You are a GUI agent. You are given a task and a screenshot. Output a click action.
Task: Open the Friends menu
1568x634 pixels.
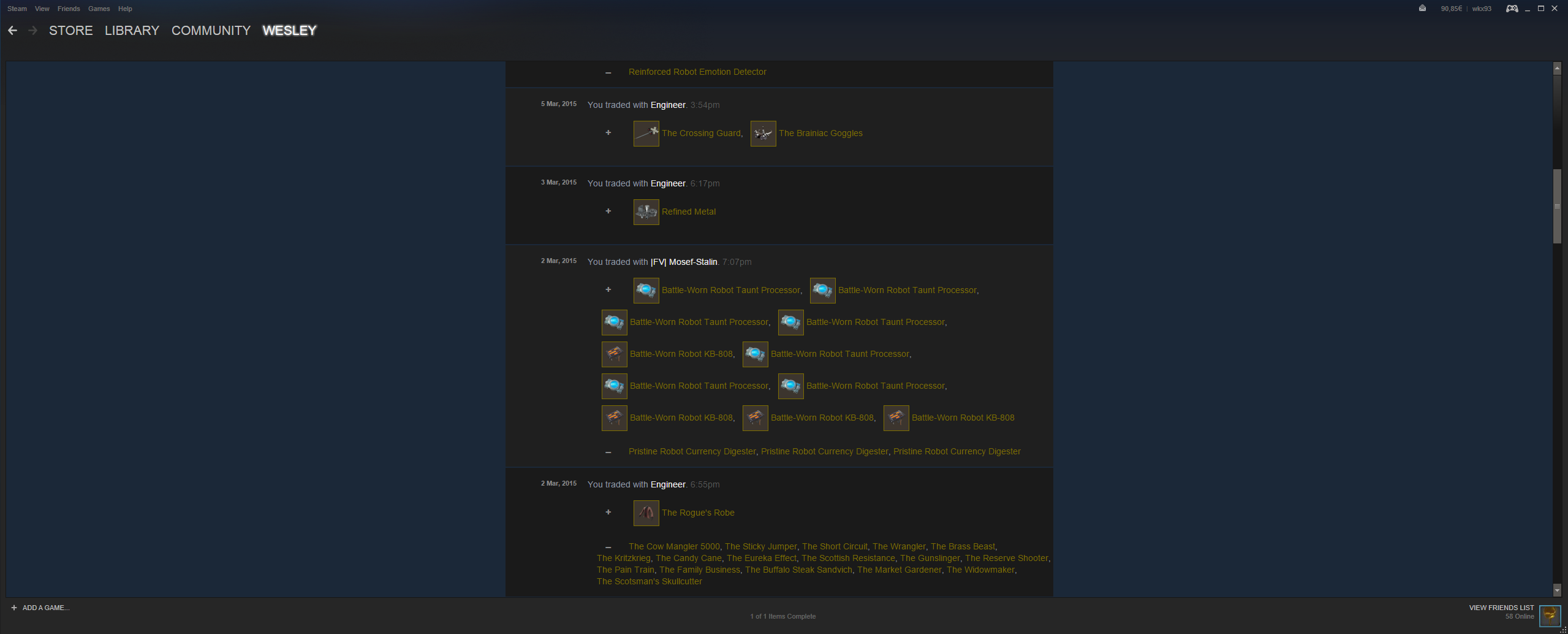click(x=69, y=9)
